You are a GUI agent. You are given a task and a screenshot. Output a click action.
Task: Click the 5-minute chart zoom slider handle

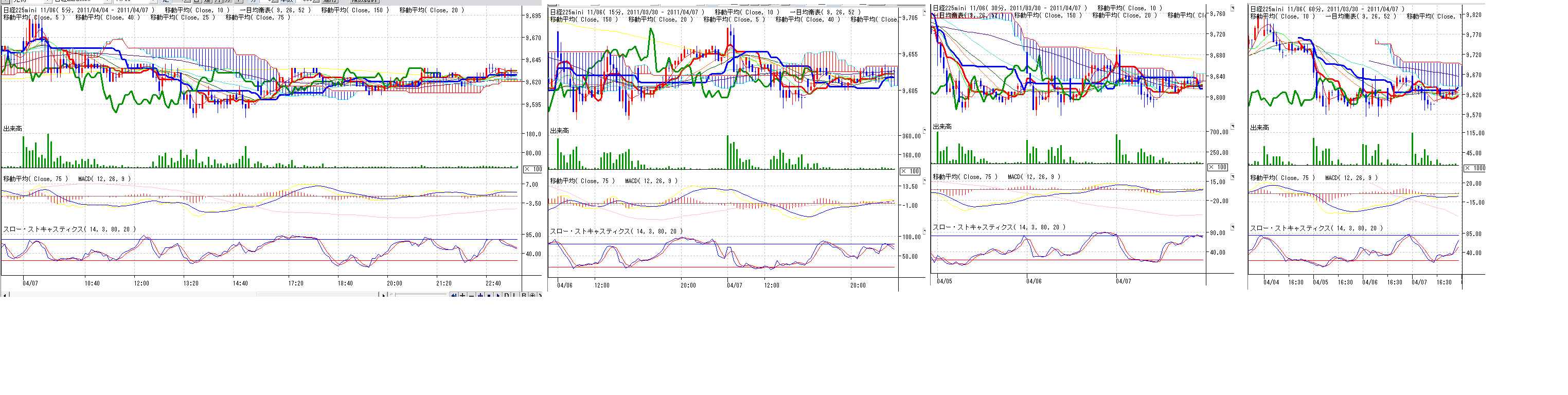pyautogui.click(x=393, y=295)
